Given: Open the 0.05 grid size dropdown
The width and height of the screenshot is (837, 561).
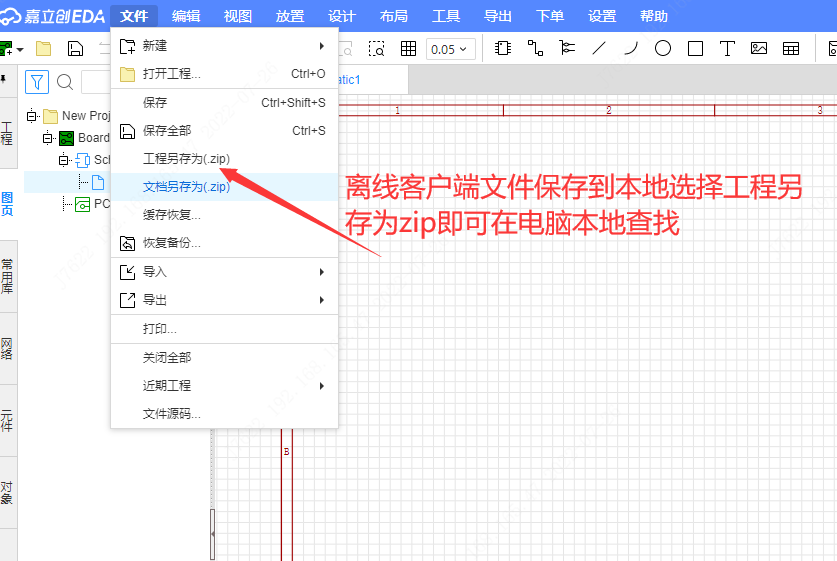Looking at the screenshot, I should pyautogui.click(x=449, y=49).
